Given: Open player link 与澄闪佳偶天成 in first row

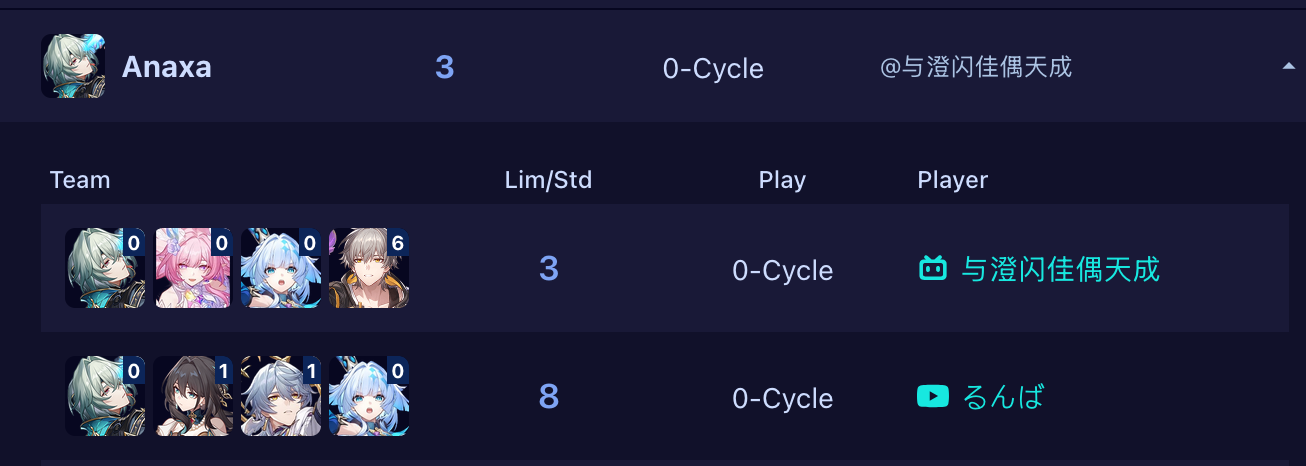Looking at the screenshot, I should pyautogui.click(x=1060, y=269).
